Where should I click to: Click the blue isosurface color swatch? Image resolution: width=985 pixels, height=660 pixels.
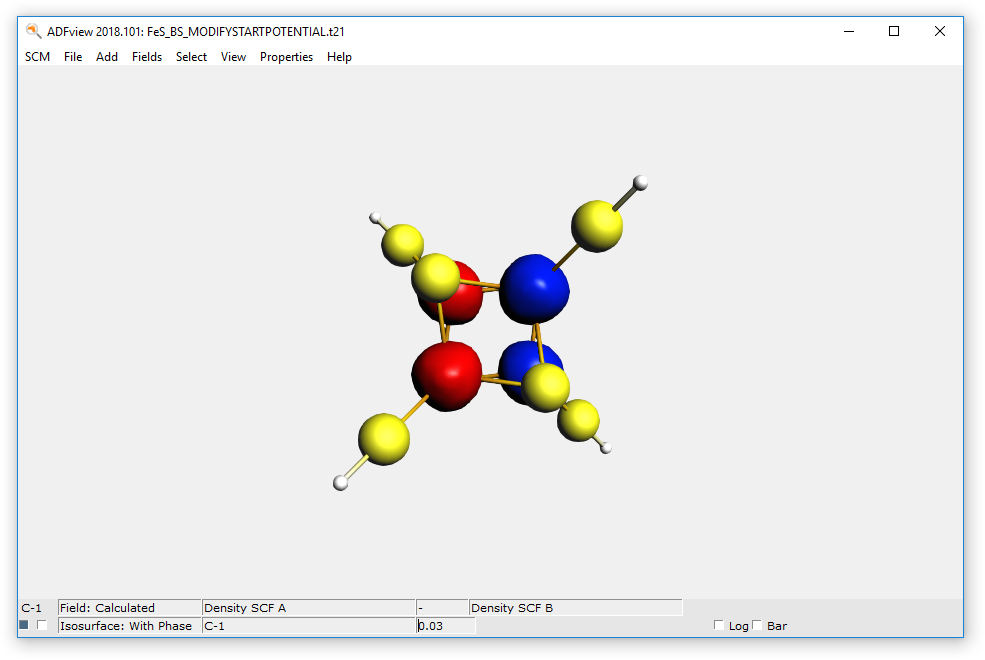click(24, 625)
